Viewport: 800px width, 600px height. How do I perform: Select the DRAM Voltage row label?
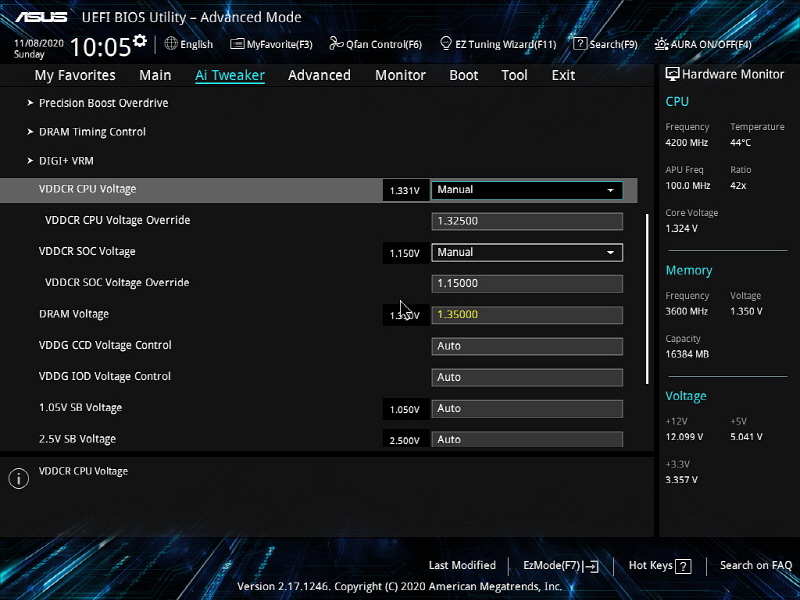[74, 314]
